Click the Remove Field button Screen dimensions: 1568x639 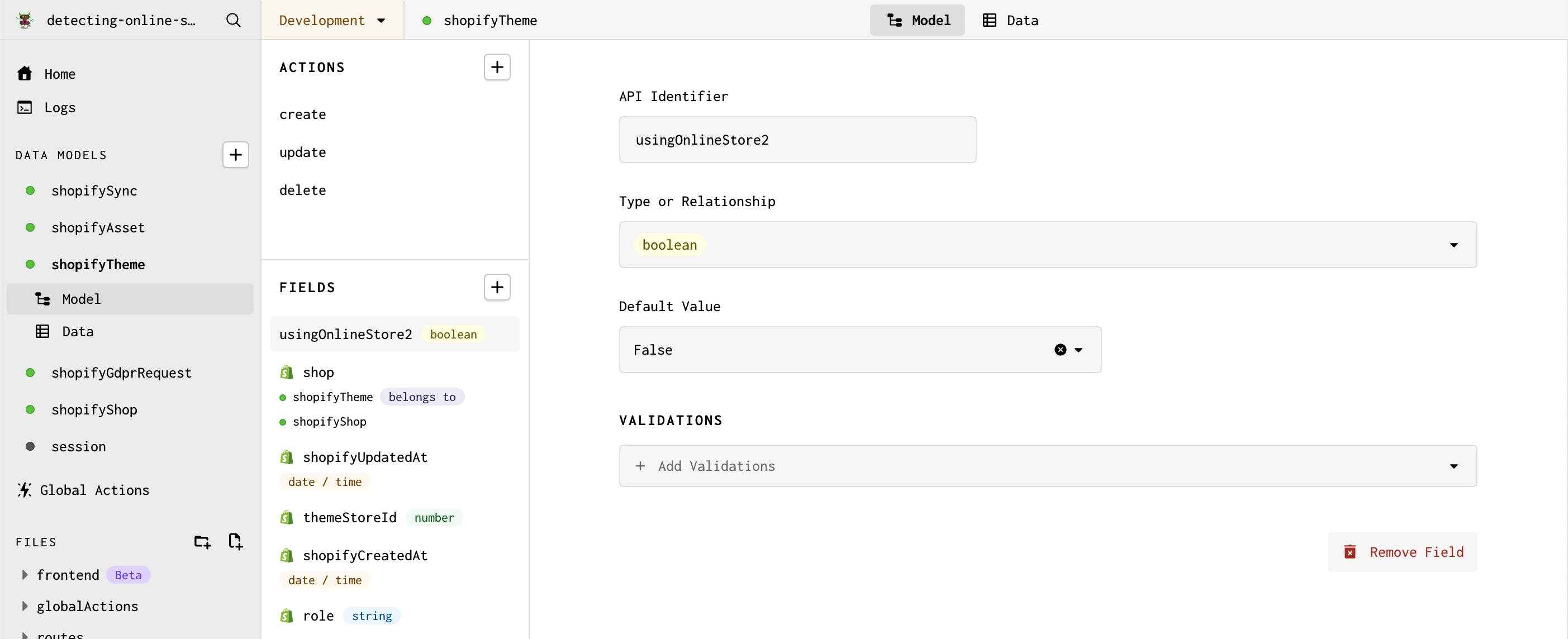click(1402, 552)
